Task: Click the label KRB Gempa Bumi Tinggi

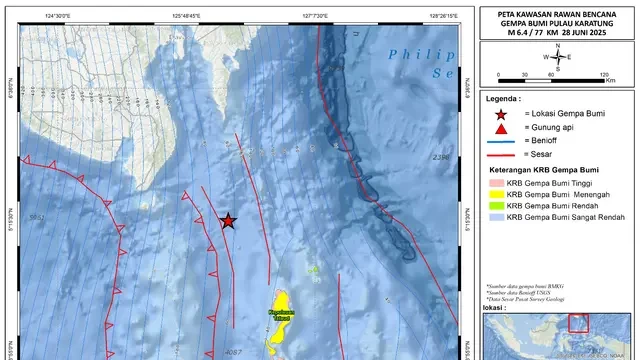Action: tap(549, 183)
